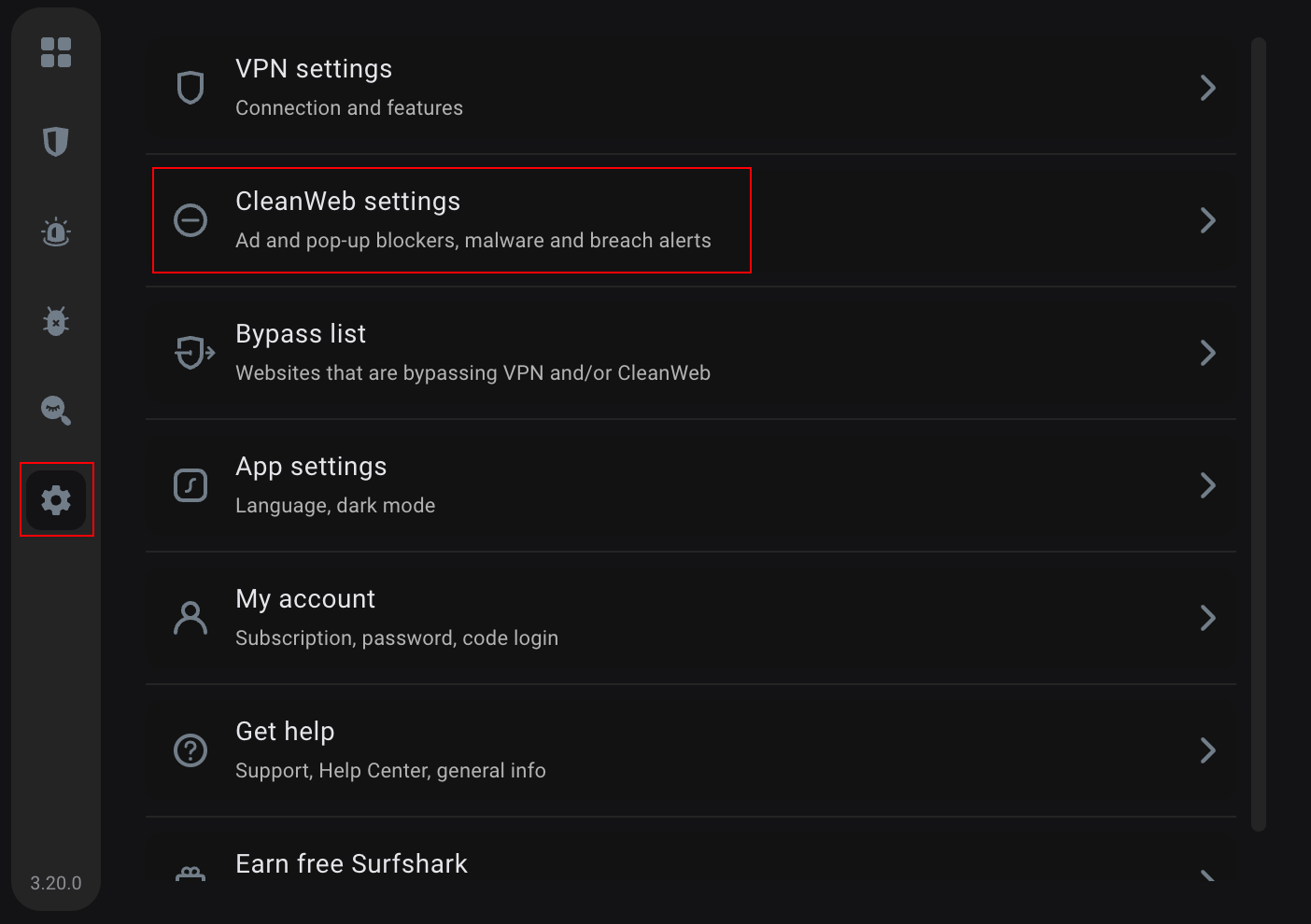Click 'Support, Help Center, general info' text
Viewport: 1311px width, 924px height.
point(390,771)
